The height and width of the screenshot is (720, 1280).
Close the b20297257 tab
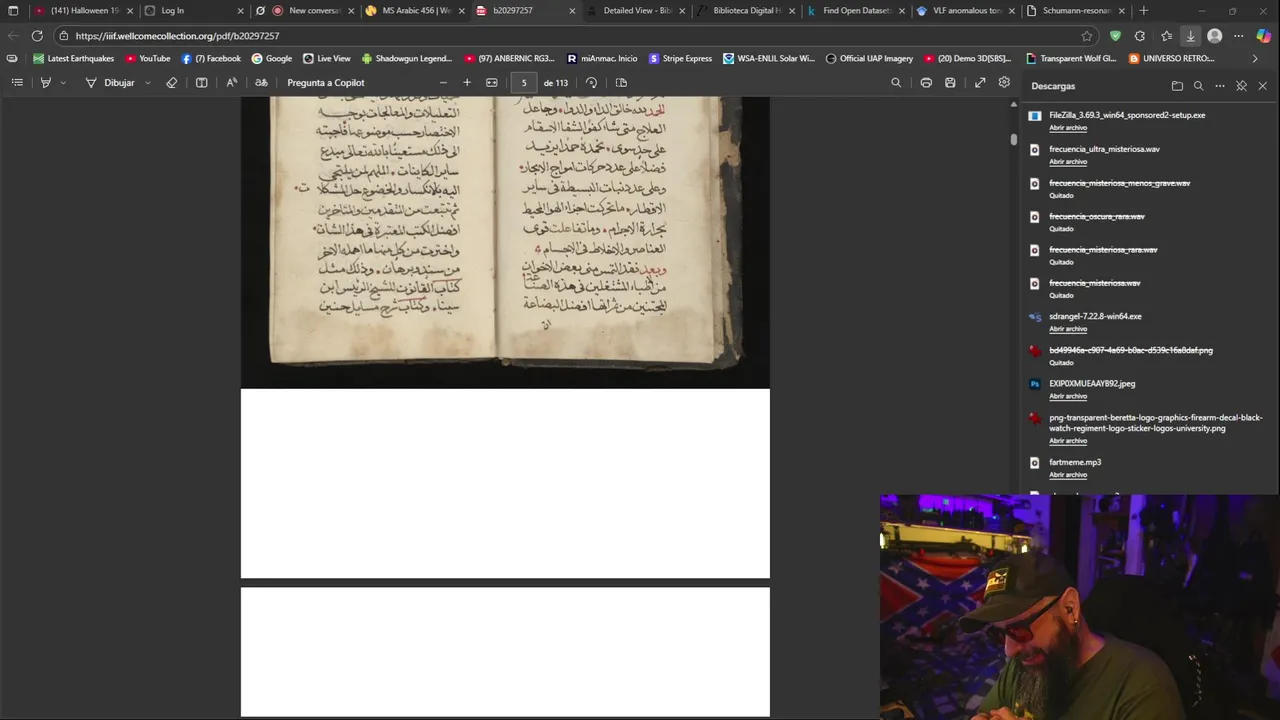pos(572,11)
